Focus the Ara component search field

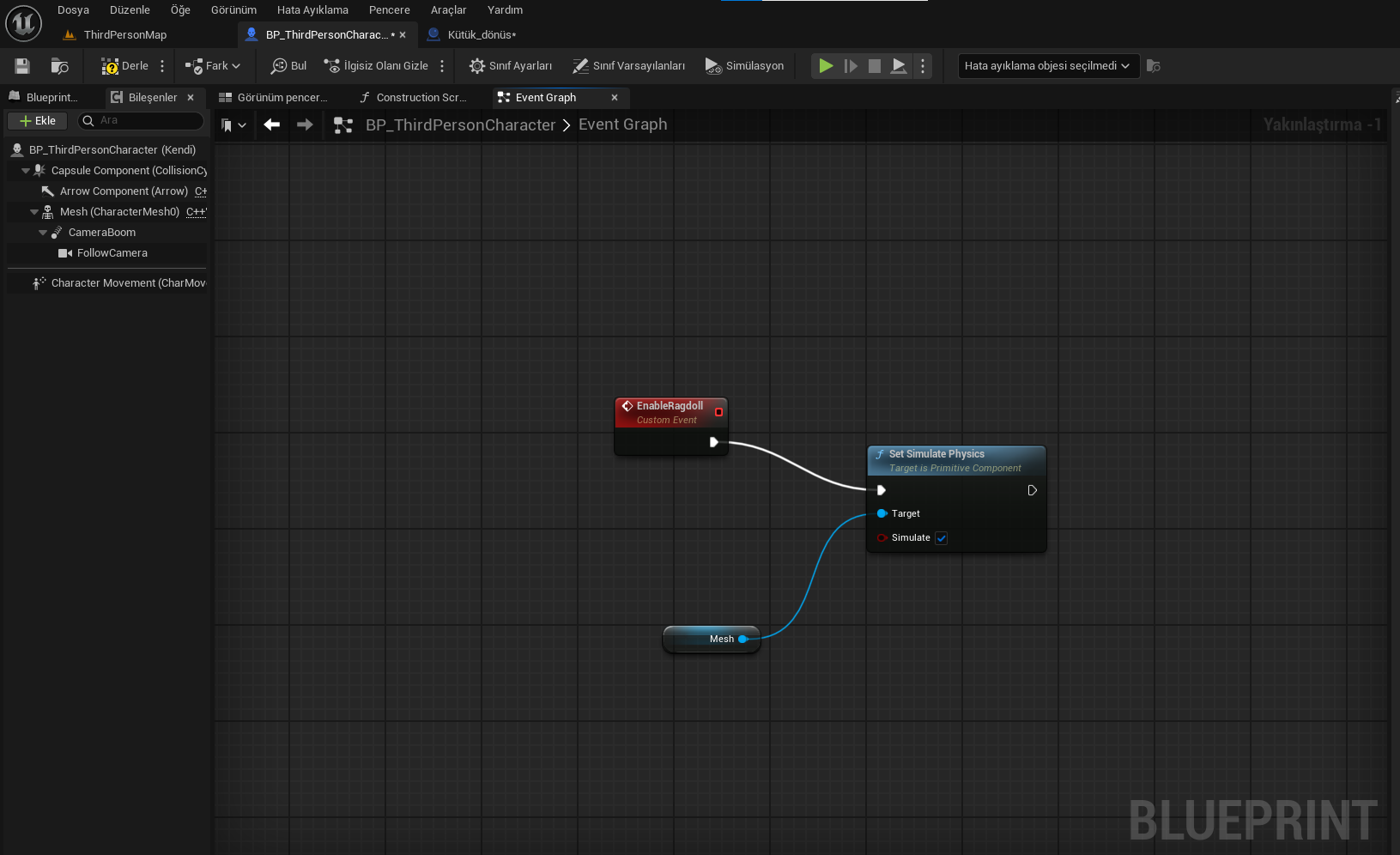141,121
